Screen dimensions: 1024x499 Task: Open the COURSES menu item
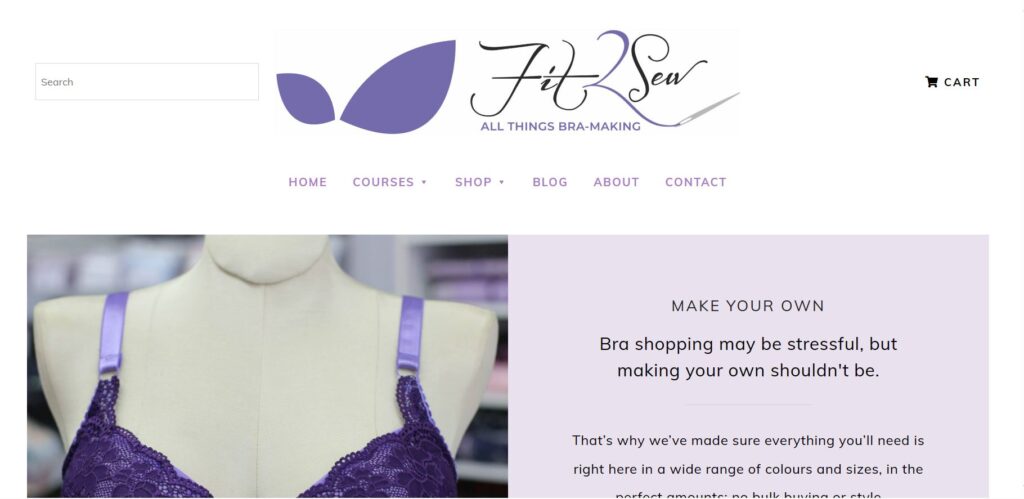[x=383, y=182]
